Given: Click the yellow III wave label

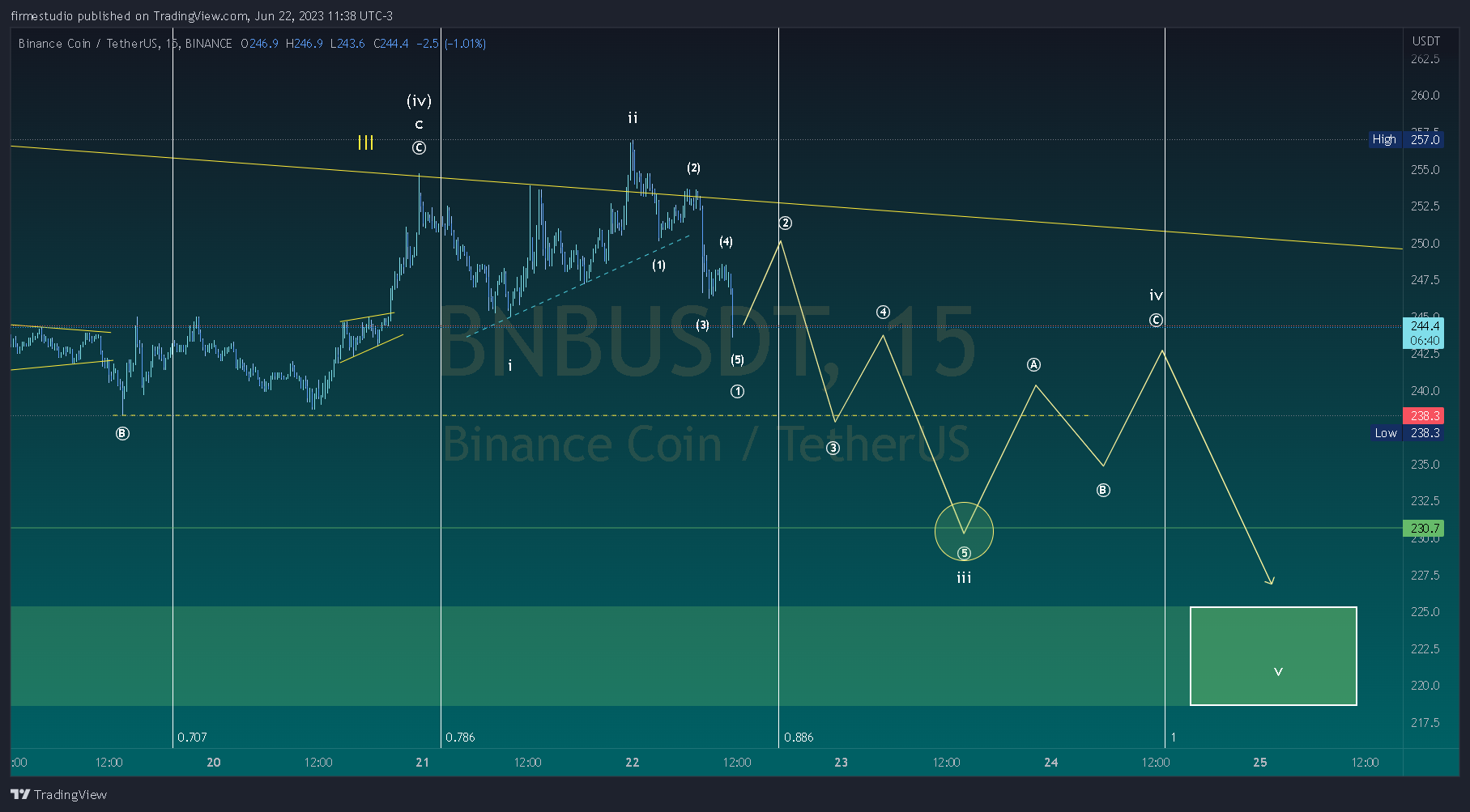Looking at the screenshot, I should (366, 143).
